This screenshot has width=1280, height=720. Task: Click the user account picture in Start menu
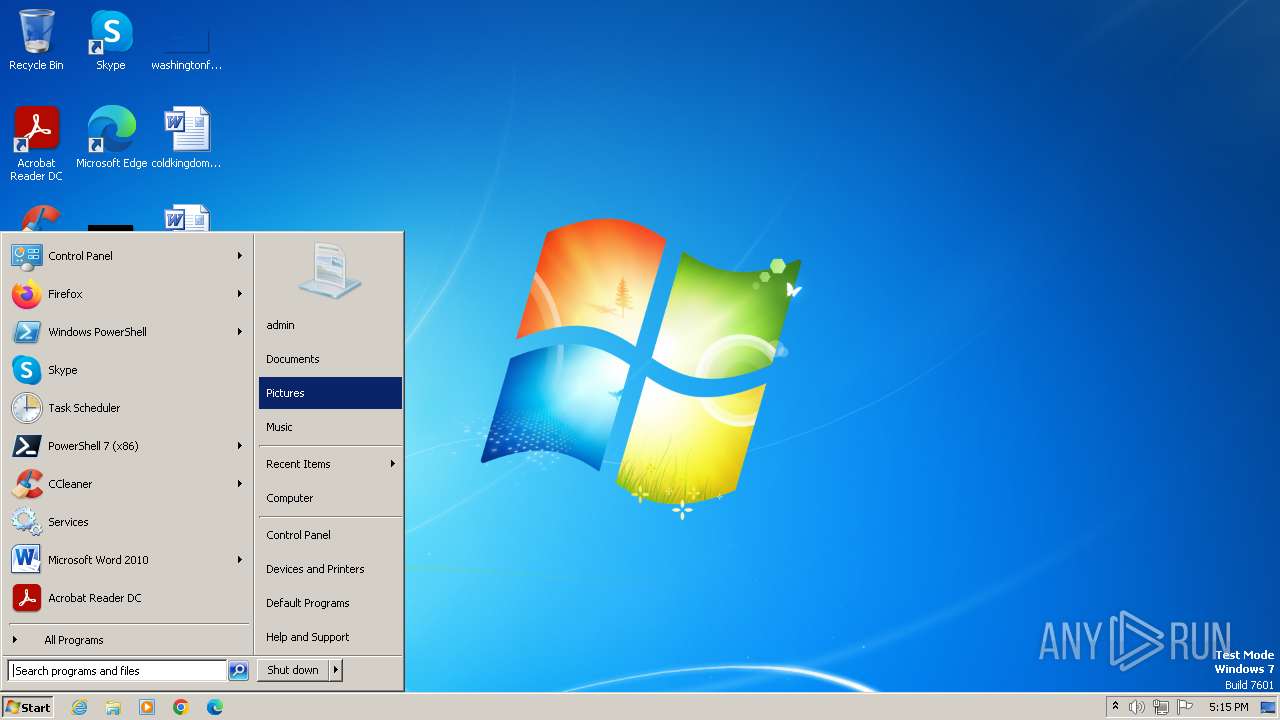click(330, 270)
